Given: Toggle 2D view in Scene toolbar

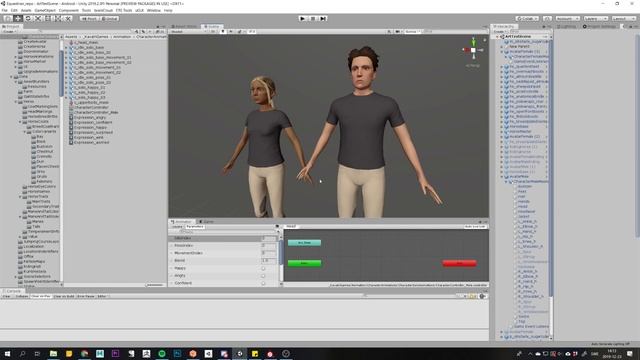Looking at the screenshot, I should point(213,31).
